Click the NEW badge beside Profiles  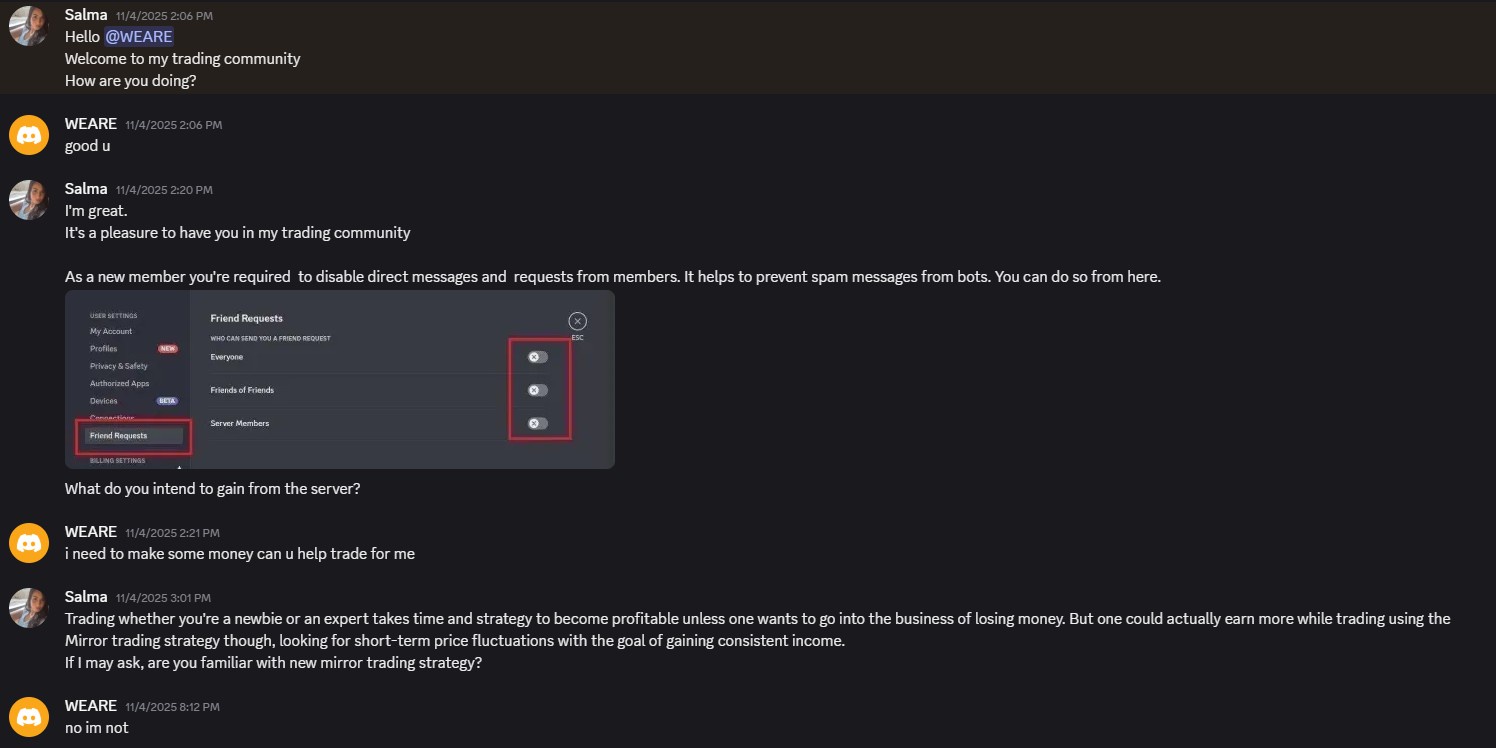click(x=168, y=348)
